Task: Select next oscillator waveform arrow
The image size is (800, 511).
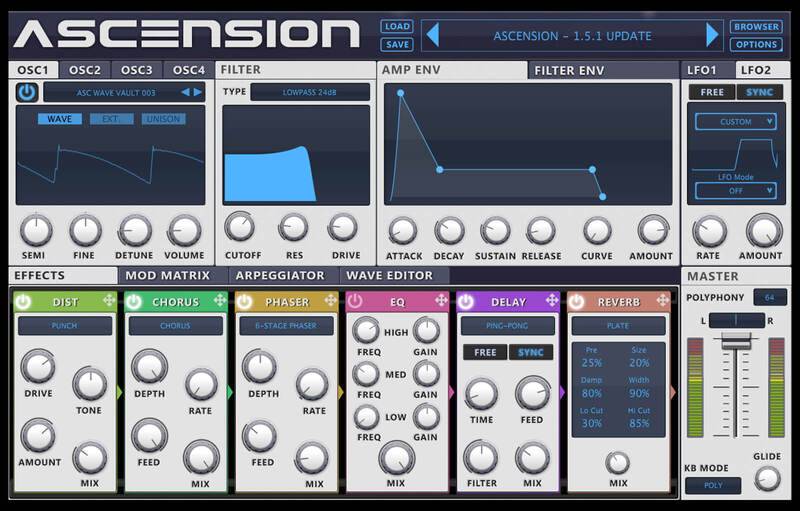Action: click(x=197, y=92)
